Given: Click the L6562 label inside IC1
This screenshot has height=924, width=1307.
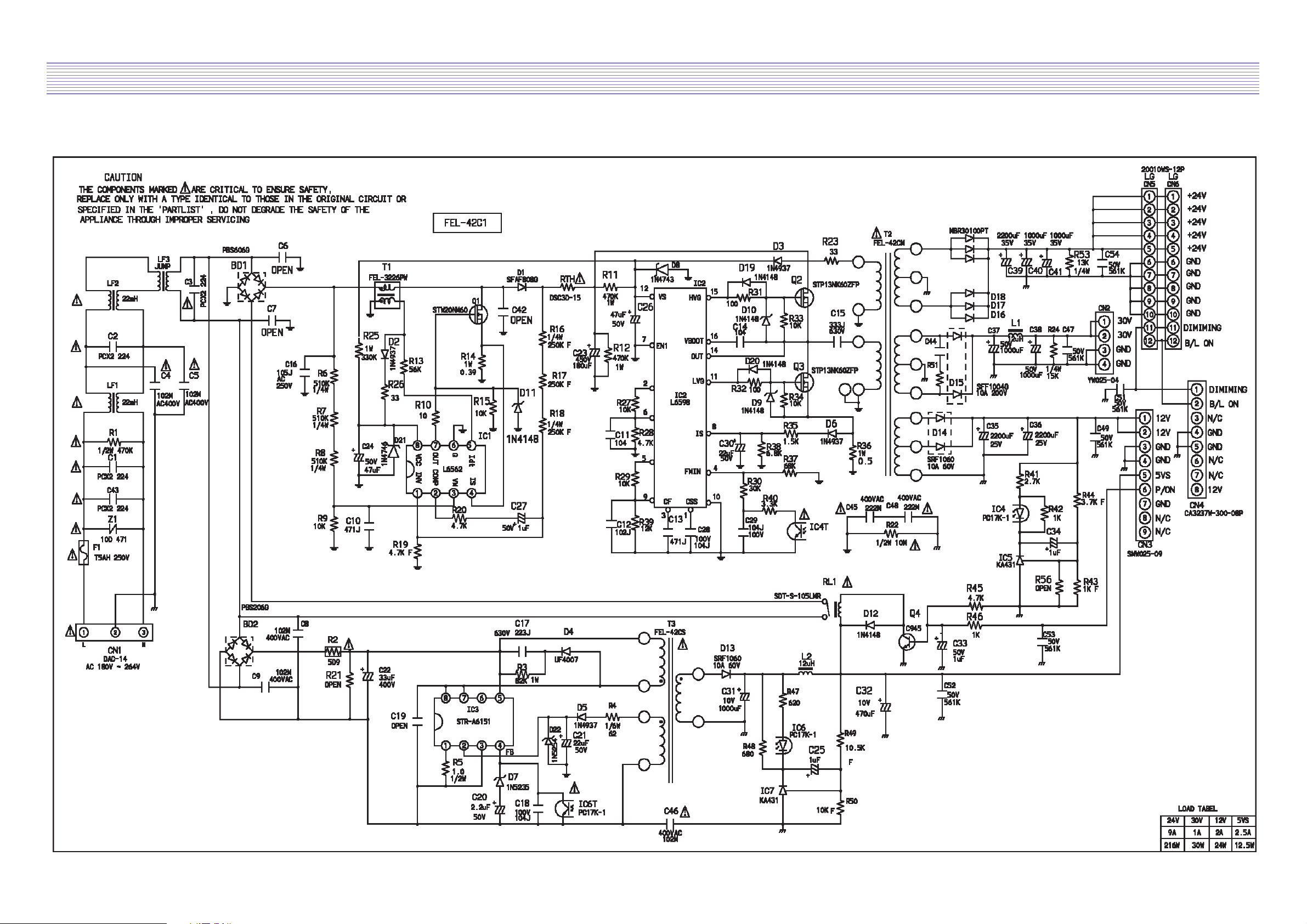Looking at the screenshot, I should tap(452, 469).
